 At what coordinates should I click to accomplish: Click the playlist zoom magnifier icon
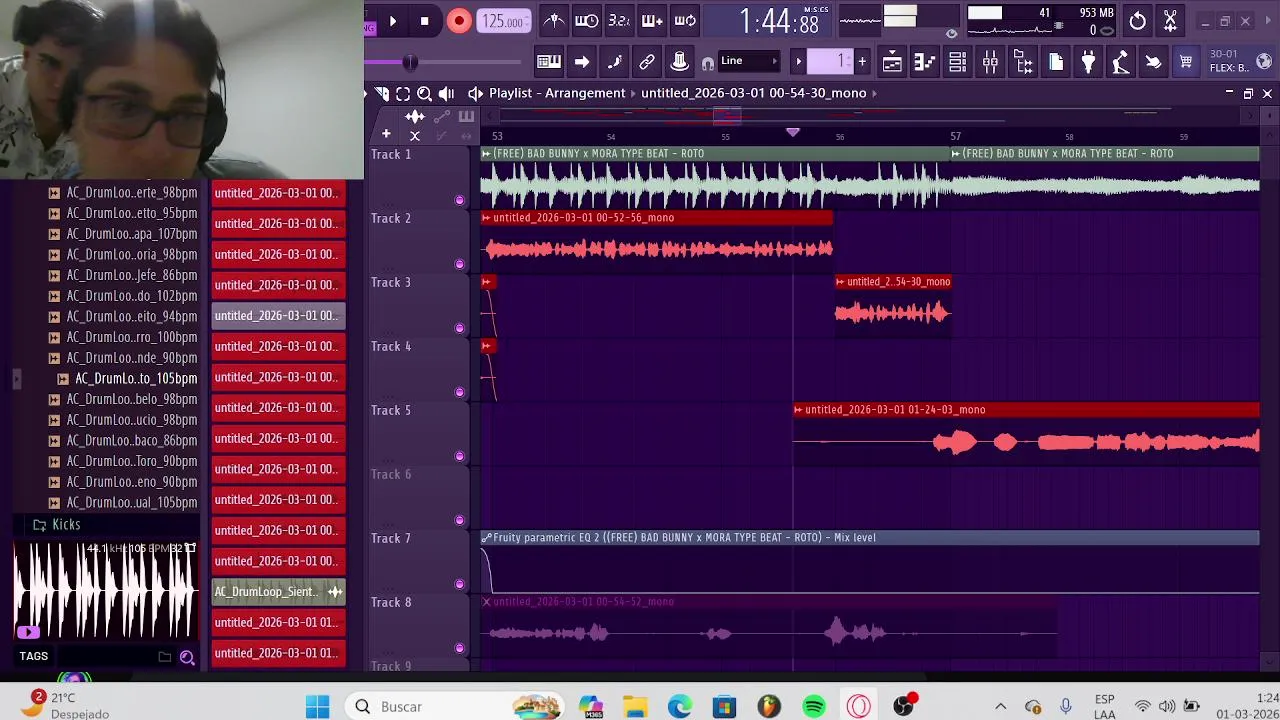(424, 93)
